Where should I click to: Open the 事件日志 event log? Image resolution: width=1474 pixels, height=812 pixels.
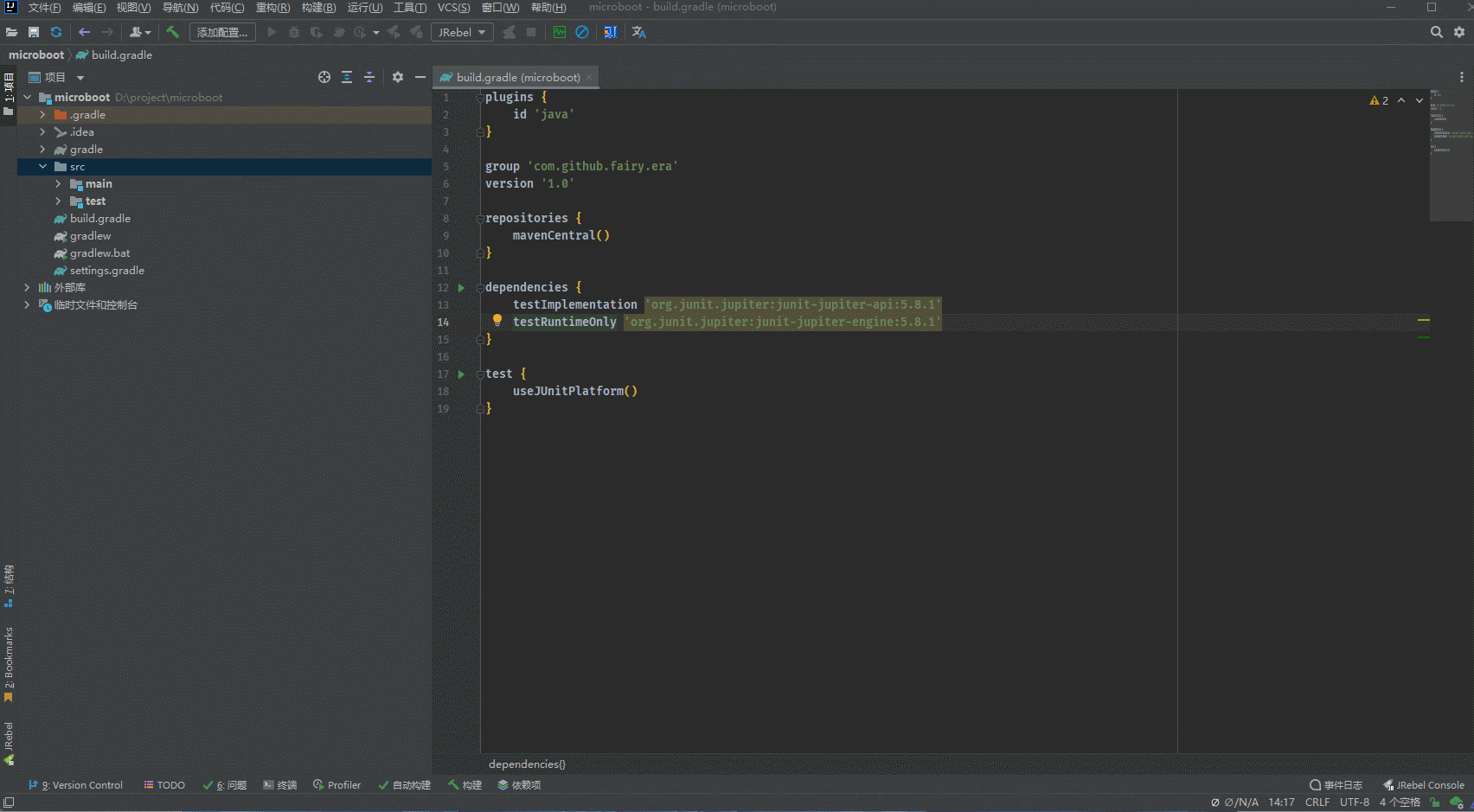[x=1336, y=785]
